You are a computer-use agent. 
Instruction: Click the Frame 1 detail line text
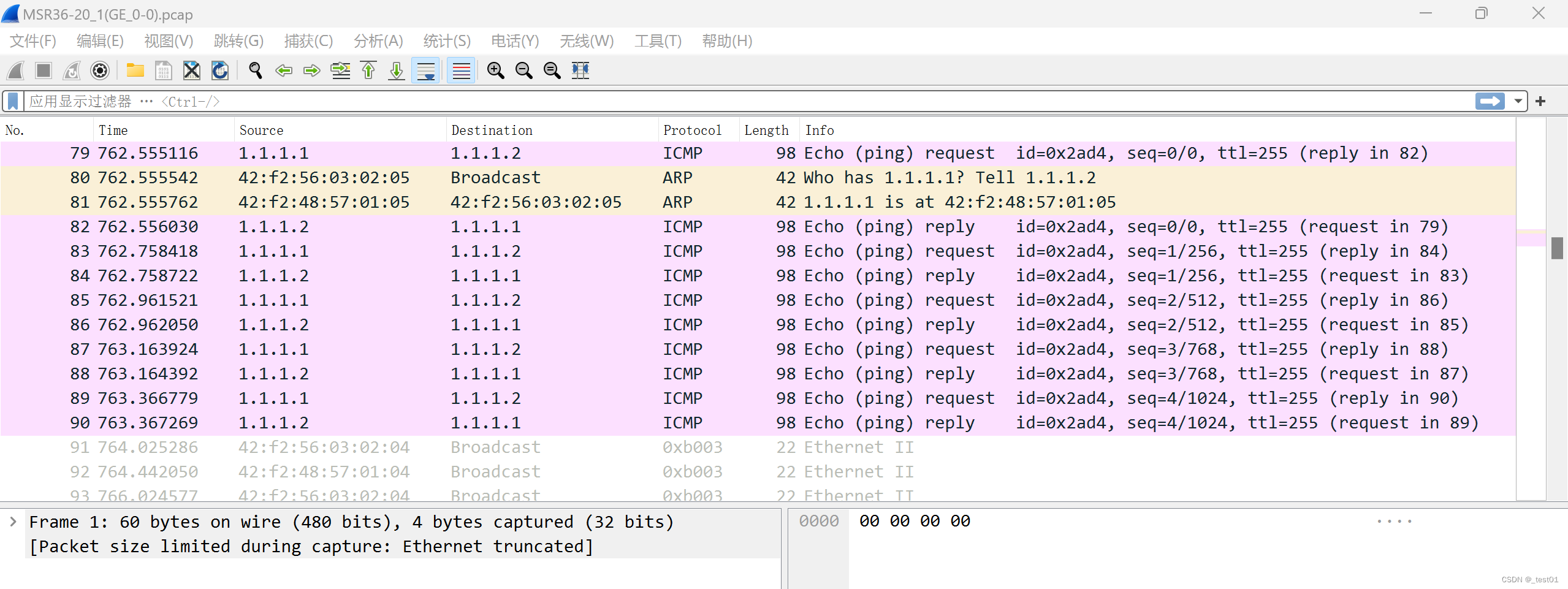351,522
